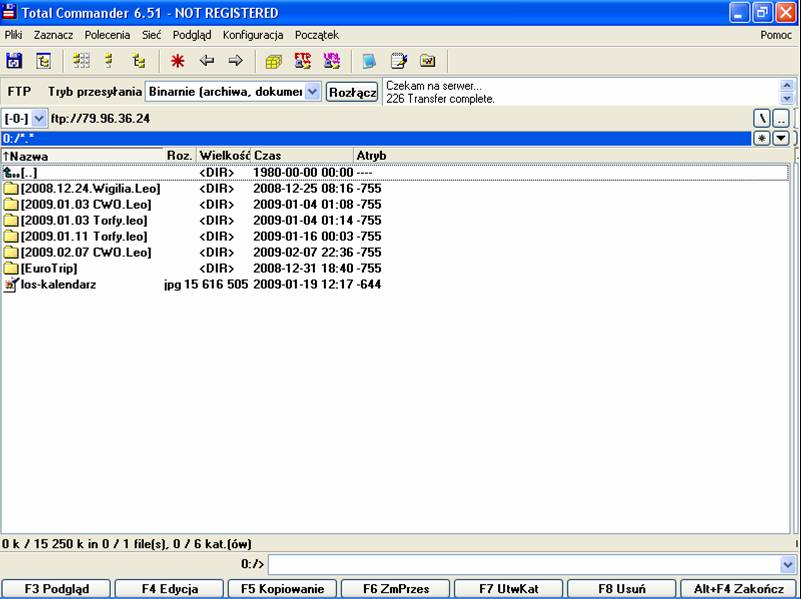Click the '..' parent directory button
This screenshot has height=599, width=801.
pyautogui.click(x=781, y=118)
